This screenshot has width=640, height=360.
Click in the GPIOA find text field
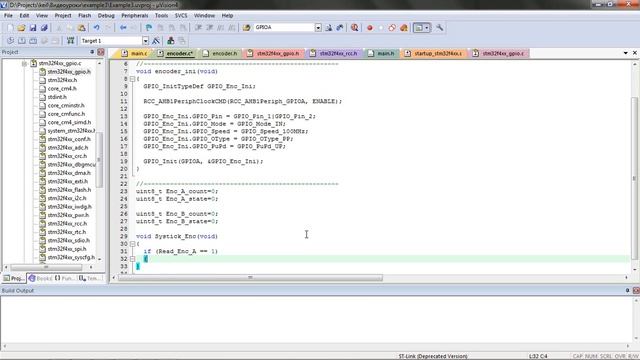(x=284, y=28)
